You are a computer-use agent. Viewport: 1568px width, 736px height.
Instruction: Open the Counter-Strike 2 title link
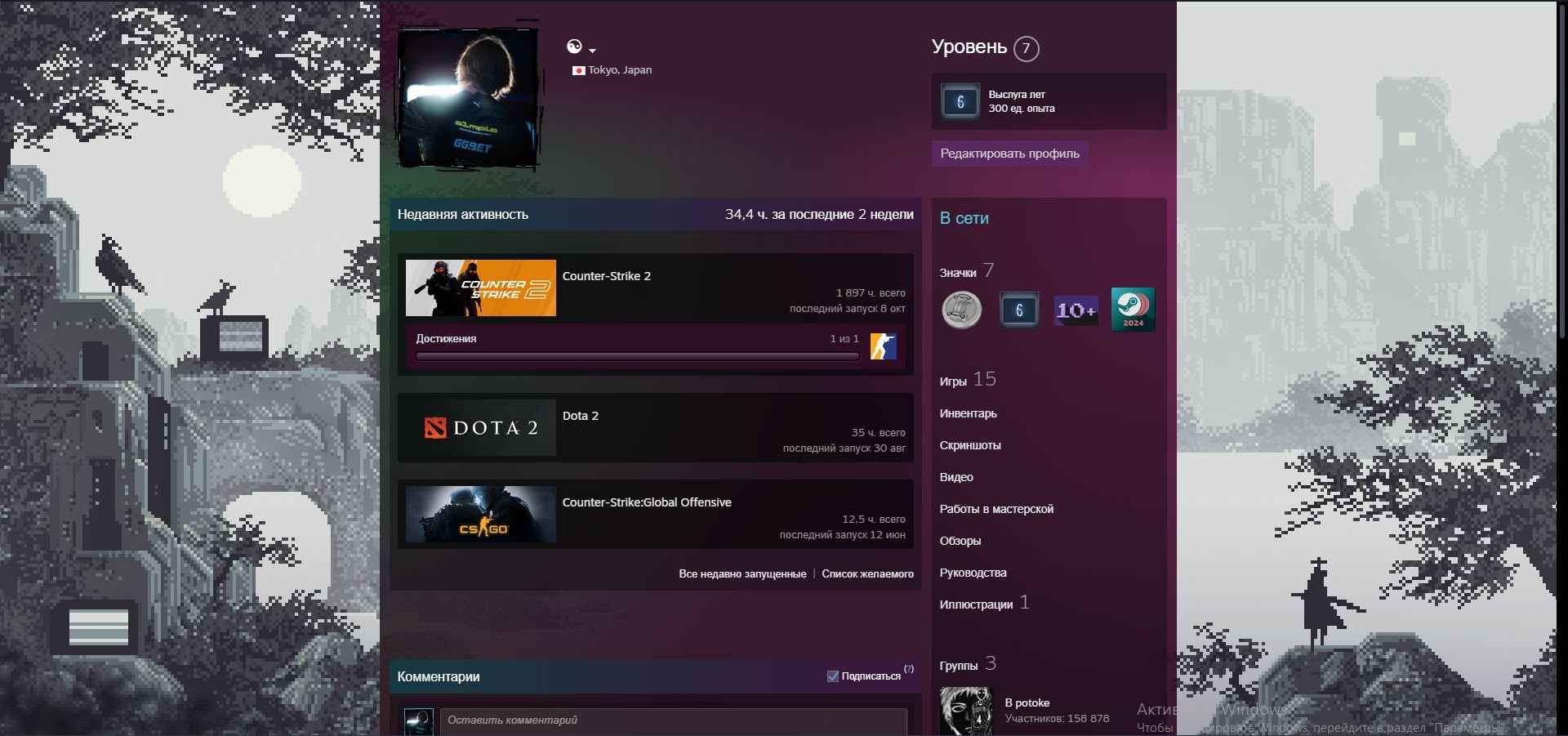[607, 276]
